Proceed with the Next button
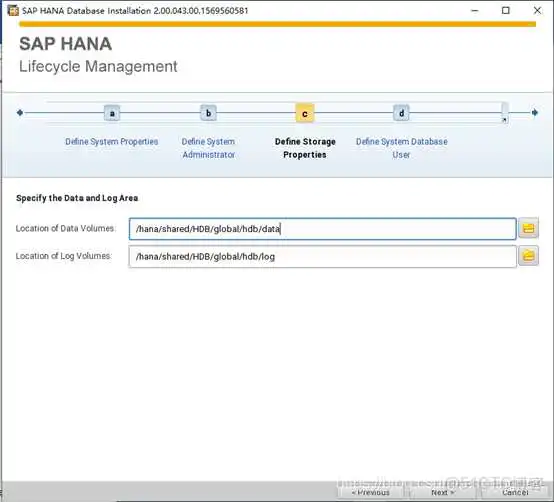 [443, 492]
